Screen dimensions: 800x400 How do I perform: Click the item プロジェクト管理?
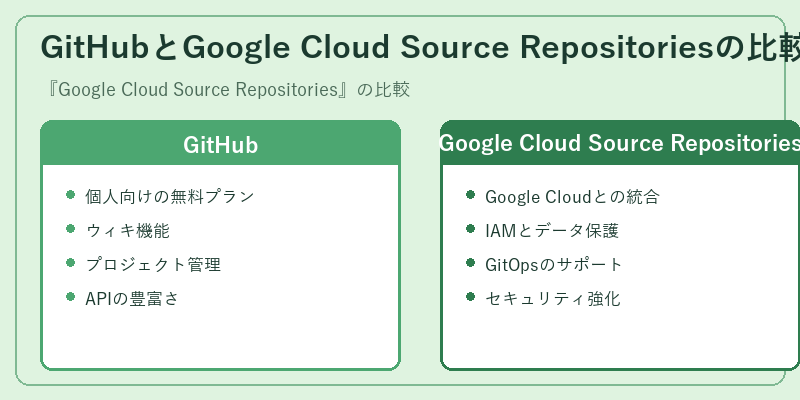click(x=153, y=264)
